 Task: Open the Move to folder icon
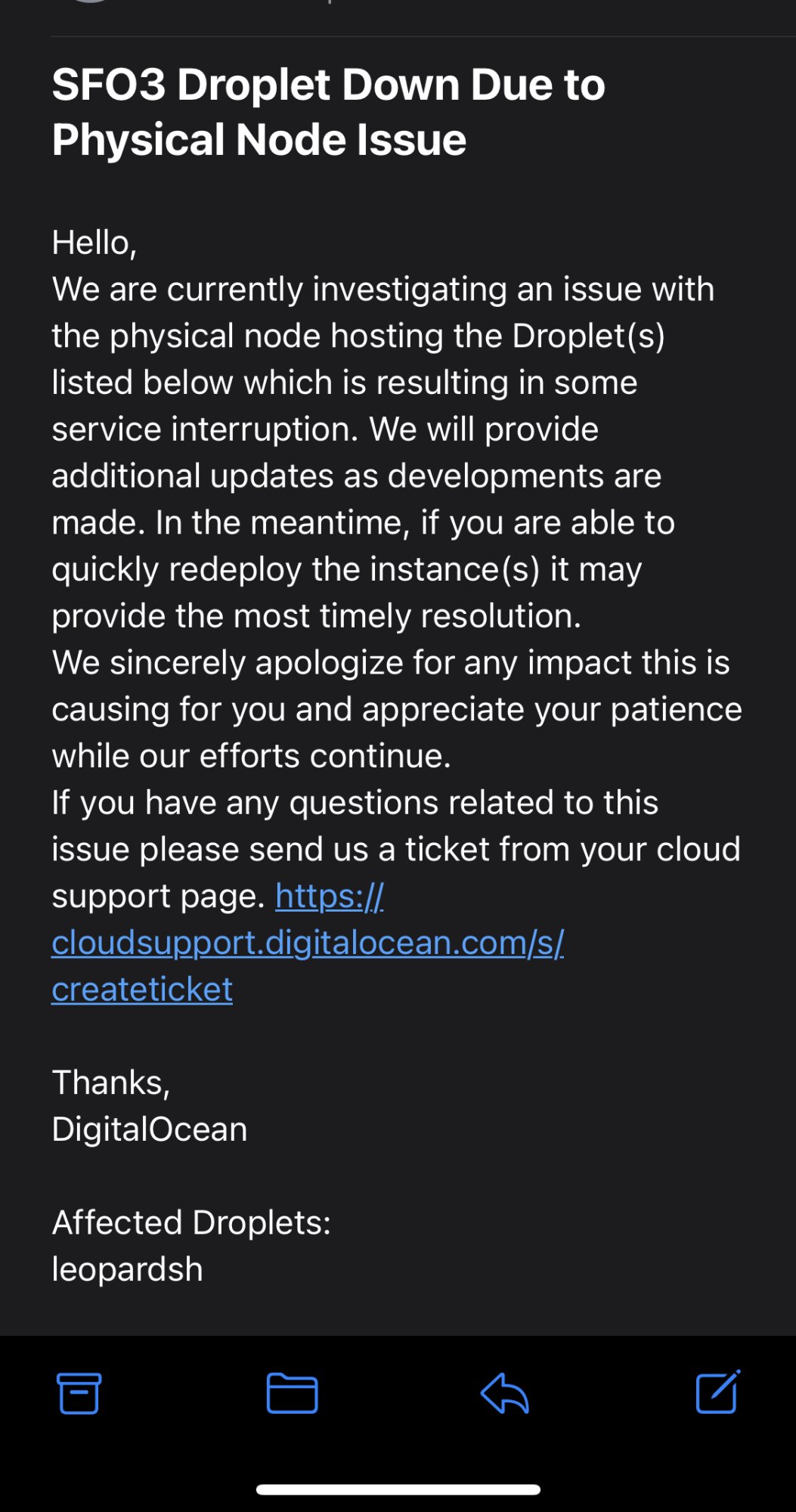tap(292, 1393)
